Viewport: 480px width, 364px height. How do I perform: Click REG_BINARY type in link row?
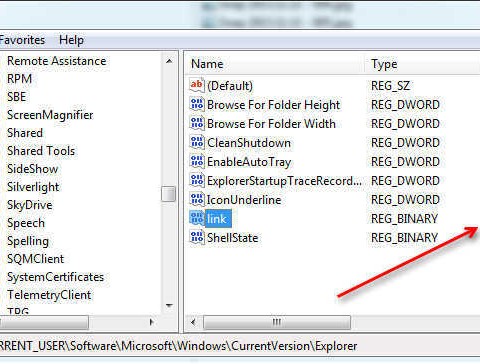pos(404,219)
